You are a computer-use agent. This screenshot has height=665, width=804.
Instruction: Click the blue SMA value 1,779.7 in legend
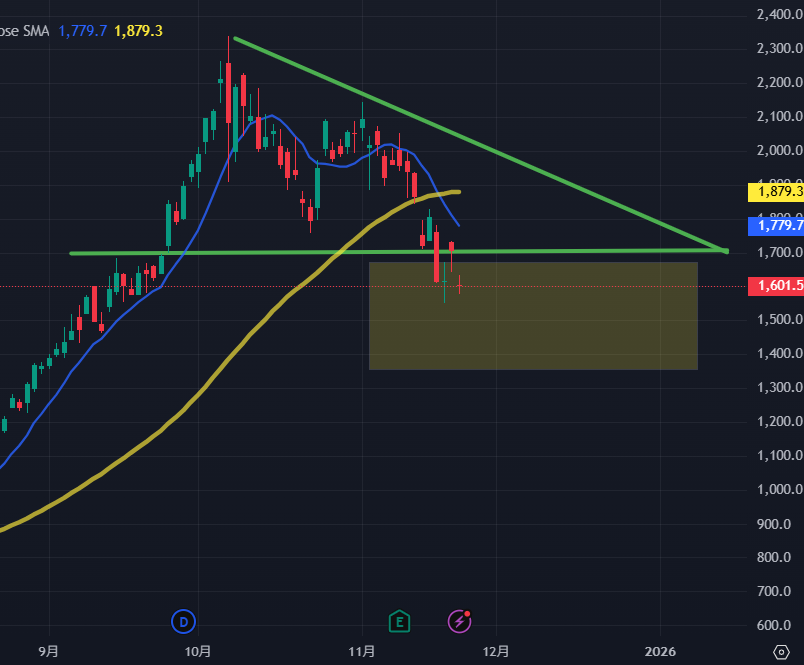(82, 31)
